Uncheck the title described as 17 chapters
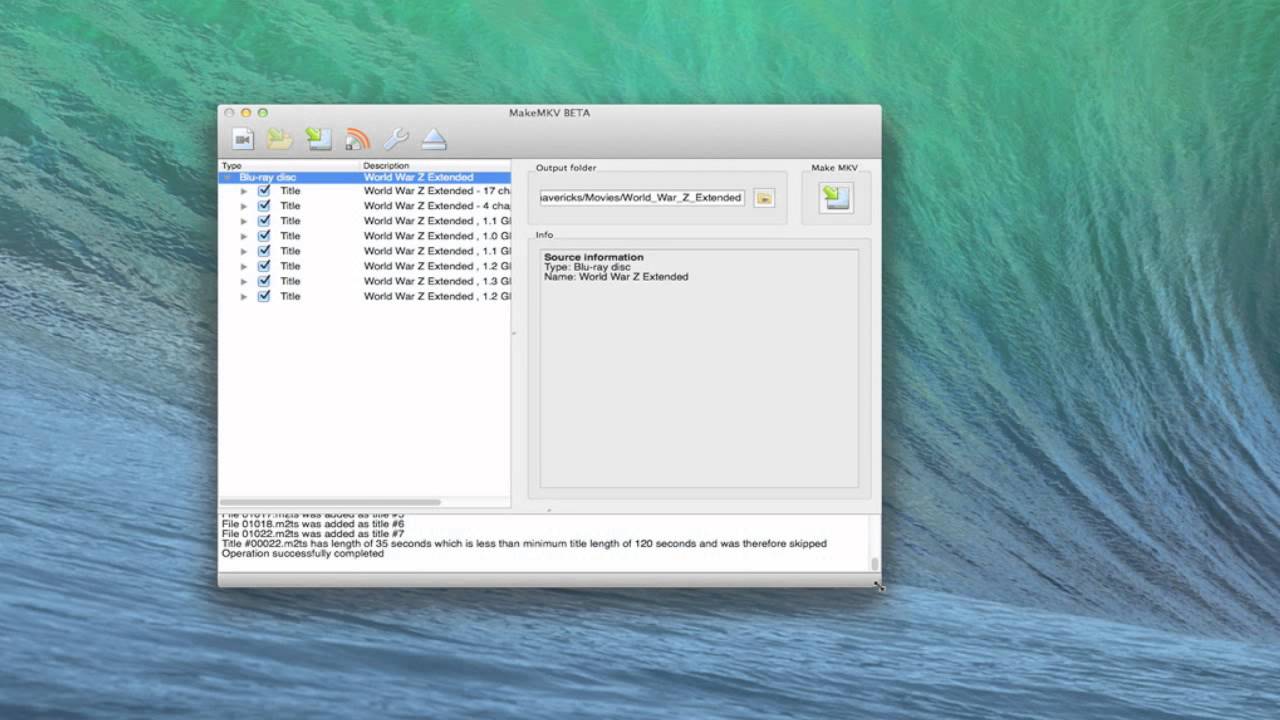The height and width of the screenshot is (720, 1280). pyautogui.click(x=264, y=190)
